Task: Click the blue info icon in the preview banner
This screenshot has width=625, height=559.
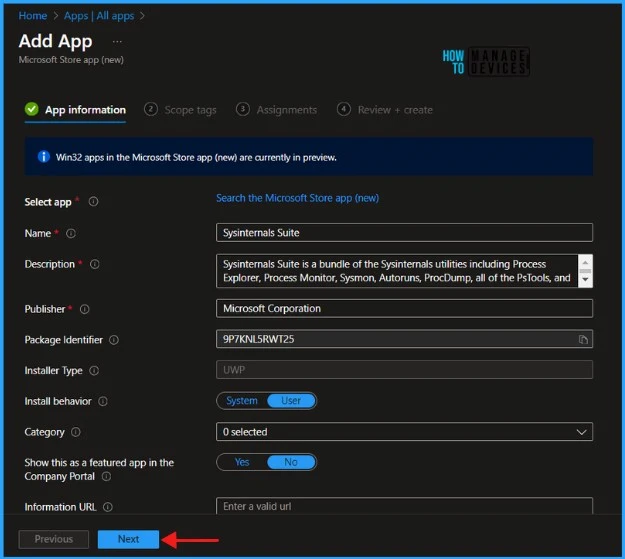Action: (x=43, y=157)
